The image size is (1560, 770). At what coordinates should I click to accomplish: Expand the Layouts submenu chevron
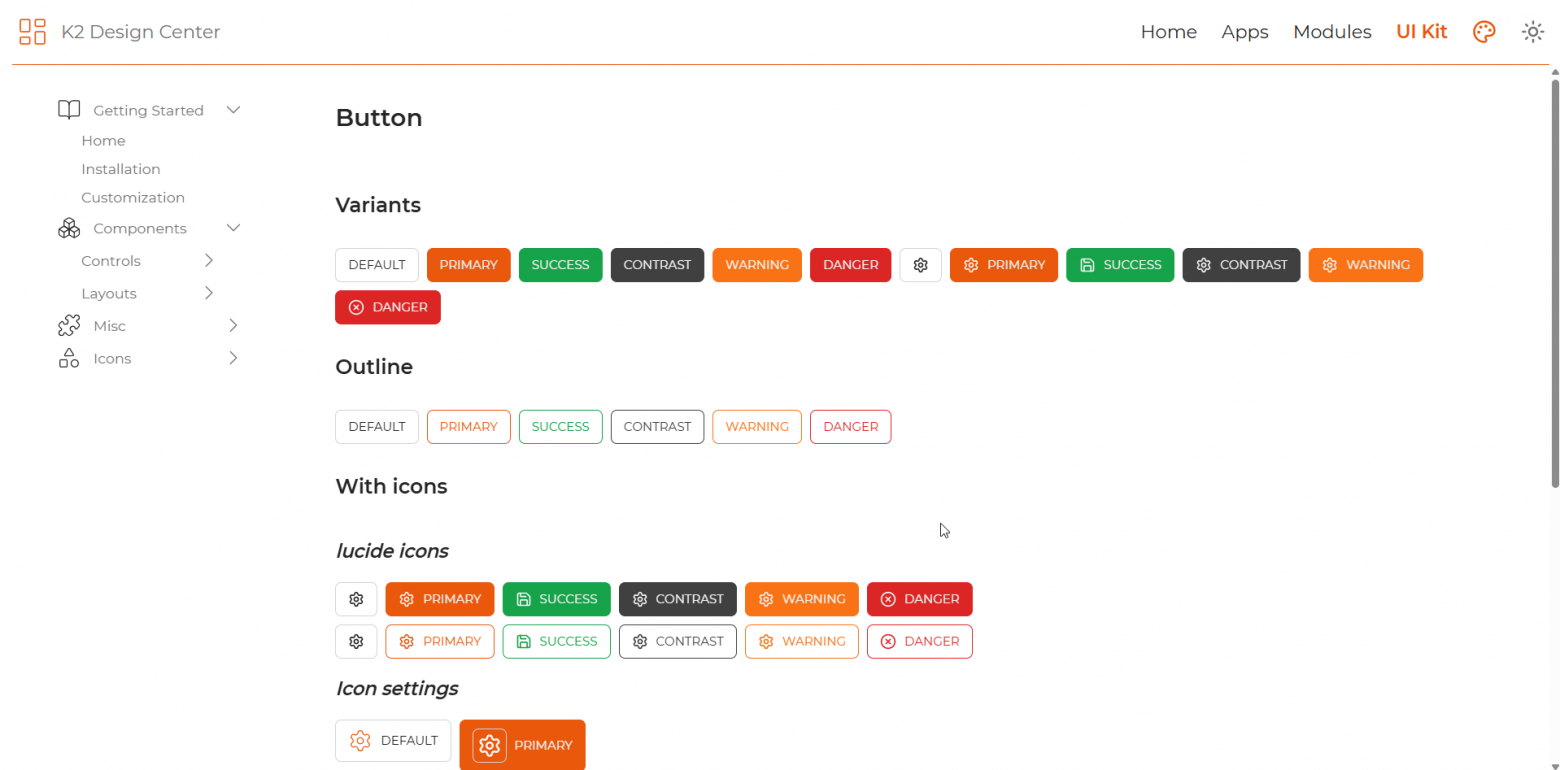click(x=209, y=293)
